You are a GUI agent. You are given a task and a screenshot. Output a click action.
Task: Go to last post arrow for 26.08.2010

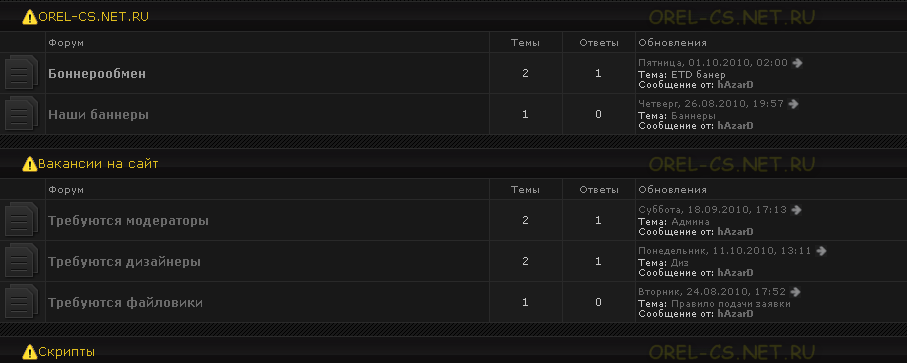[x=793, y=104]
